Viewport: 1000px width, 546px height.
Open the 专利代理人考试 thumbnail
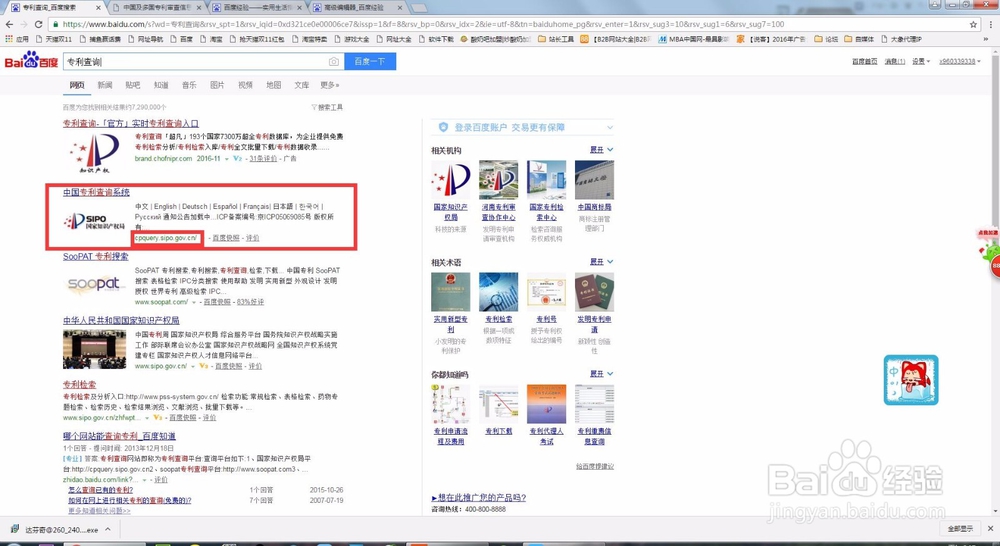547,404
